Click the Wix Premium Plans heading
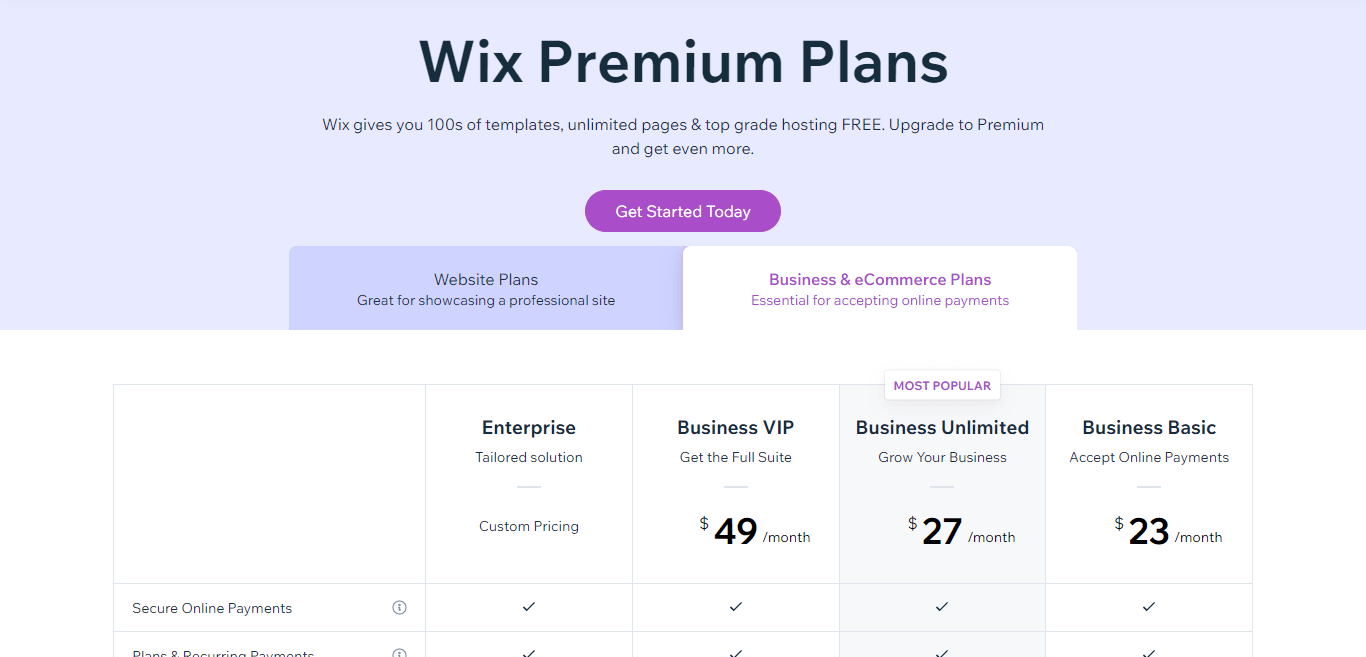Screen dimensions: 1366x657 [x=683, y=62]
